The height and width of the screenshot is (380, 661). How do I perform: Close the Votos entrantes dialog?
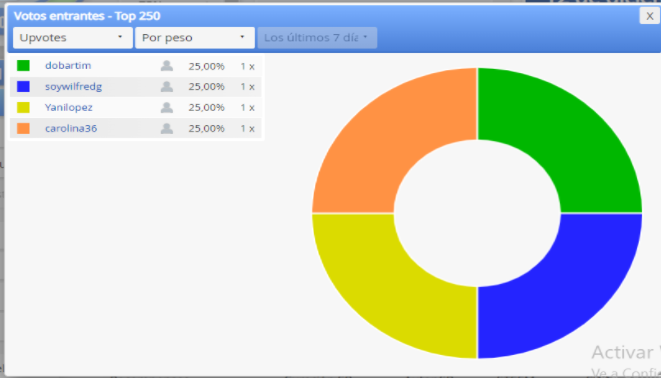[x=649, y=16]
